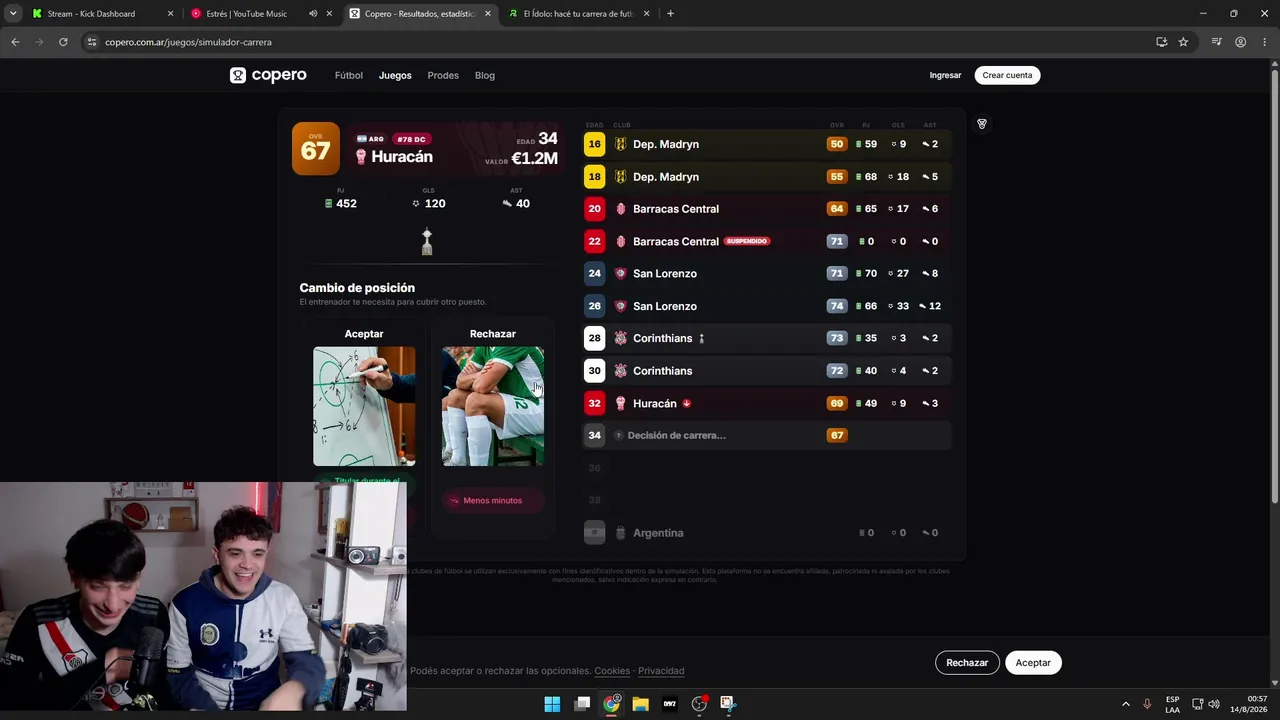Viewport: 1280px width, 720px height.
Task: Accept cookies with the Aceptar button
Action: pyautogui.click(x=1033, y=663)
